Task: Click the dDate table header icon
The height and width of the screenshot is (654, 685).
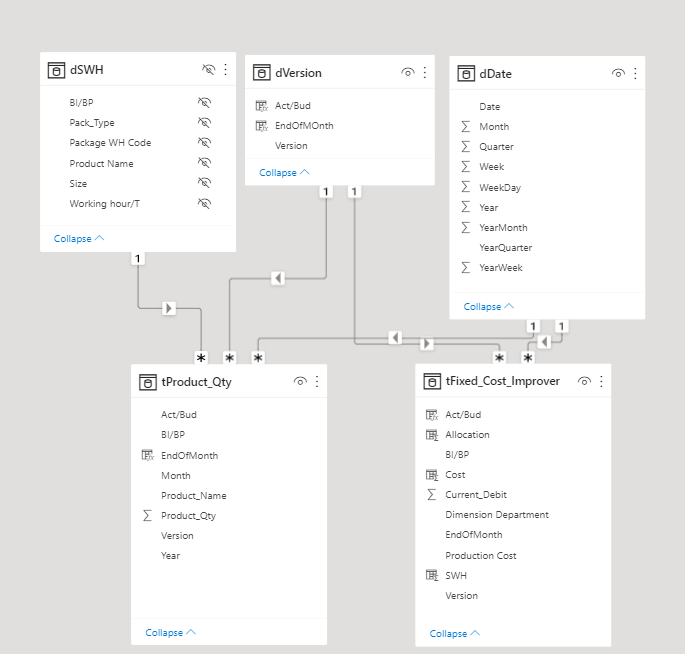Action: 466,74
